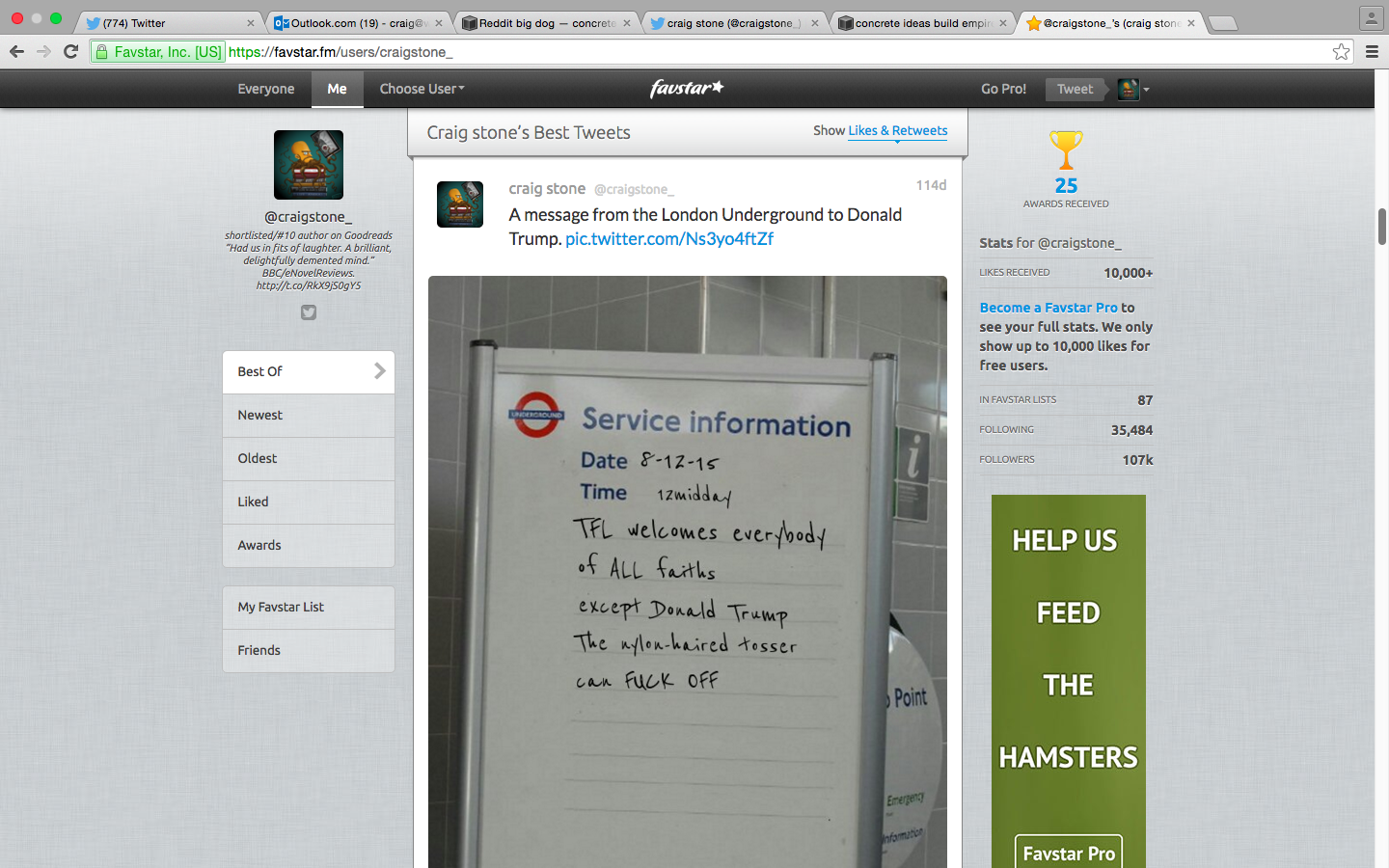The height and width of the screenshot is (868, 1389).
Task: Click the craigstone_ profile picture in the sidebar
Action: [309, 165]
